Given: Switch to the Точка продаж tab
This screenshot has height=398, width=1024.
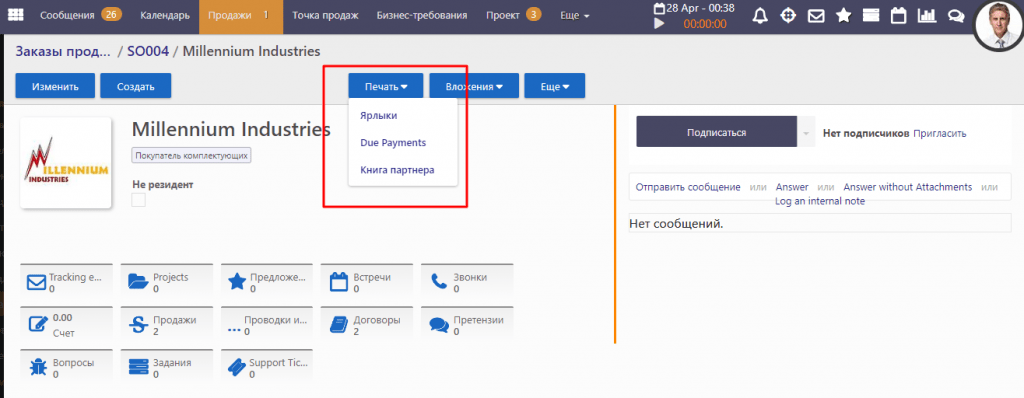Looking at the screenshot, I should 325,16.
